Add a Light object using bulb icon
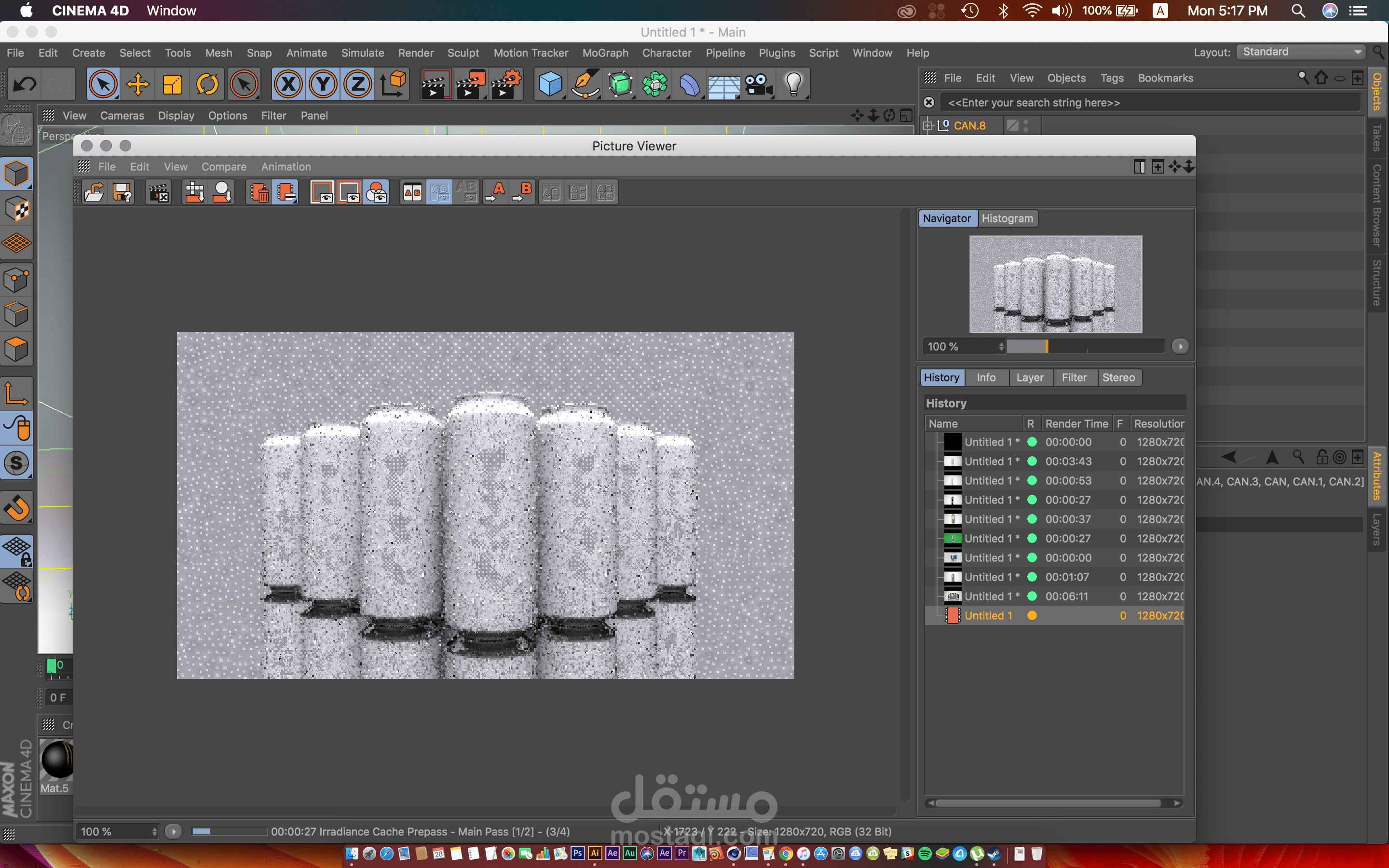 click(793, 84)
